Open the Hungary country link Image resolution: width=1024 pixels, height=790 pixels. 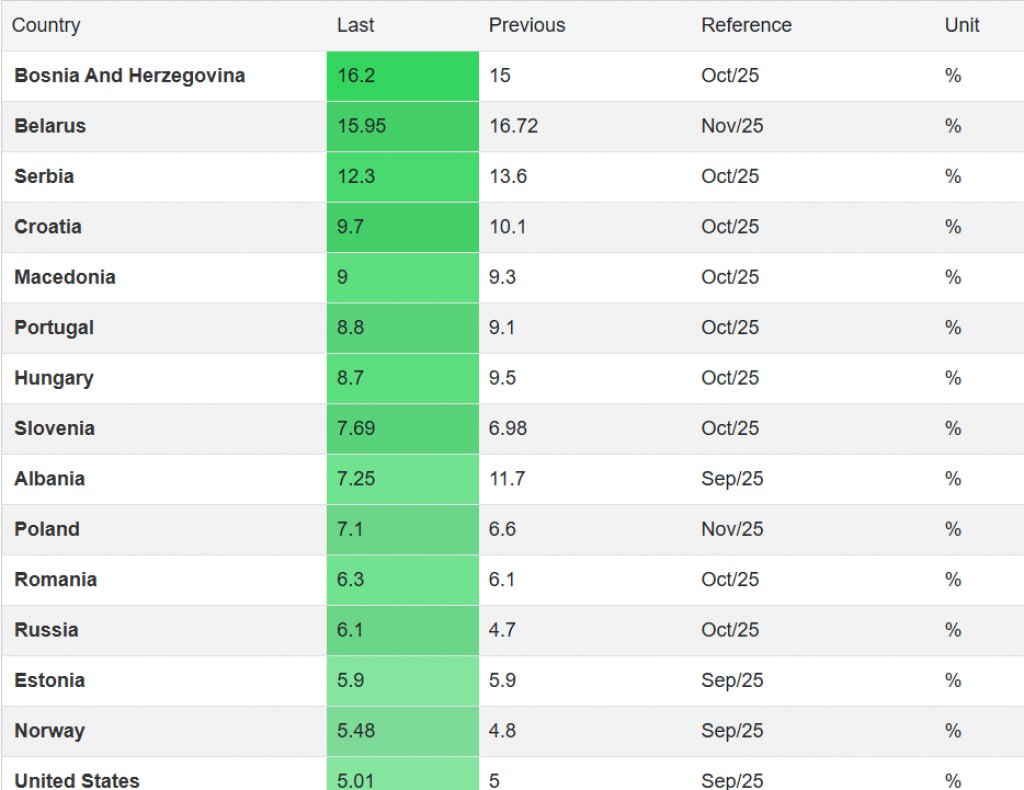pos(54,378)
